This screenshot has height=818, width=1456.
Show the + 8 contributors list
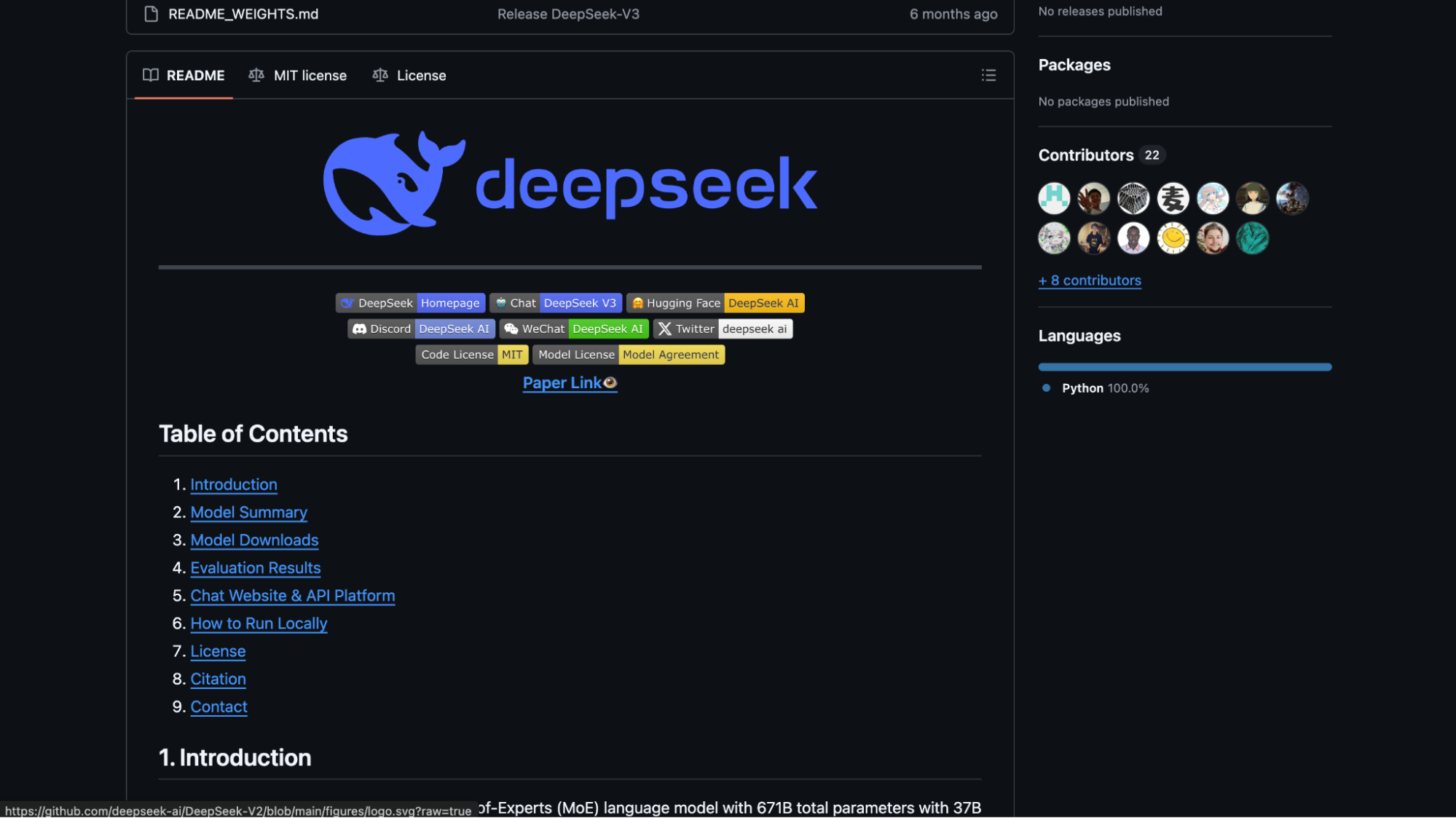[1090, 280]
